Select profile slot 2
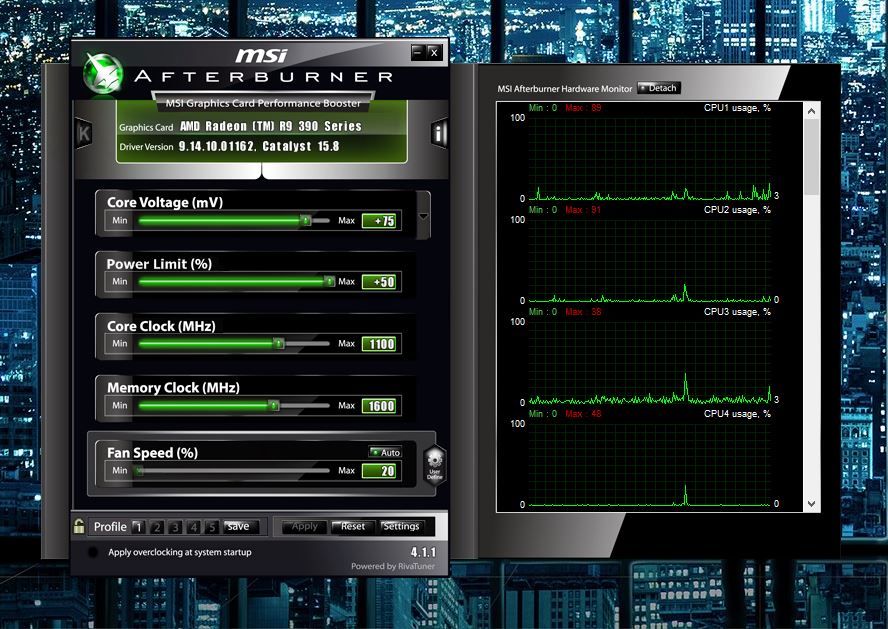888x629 pixels. [156, 527]
